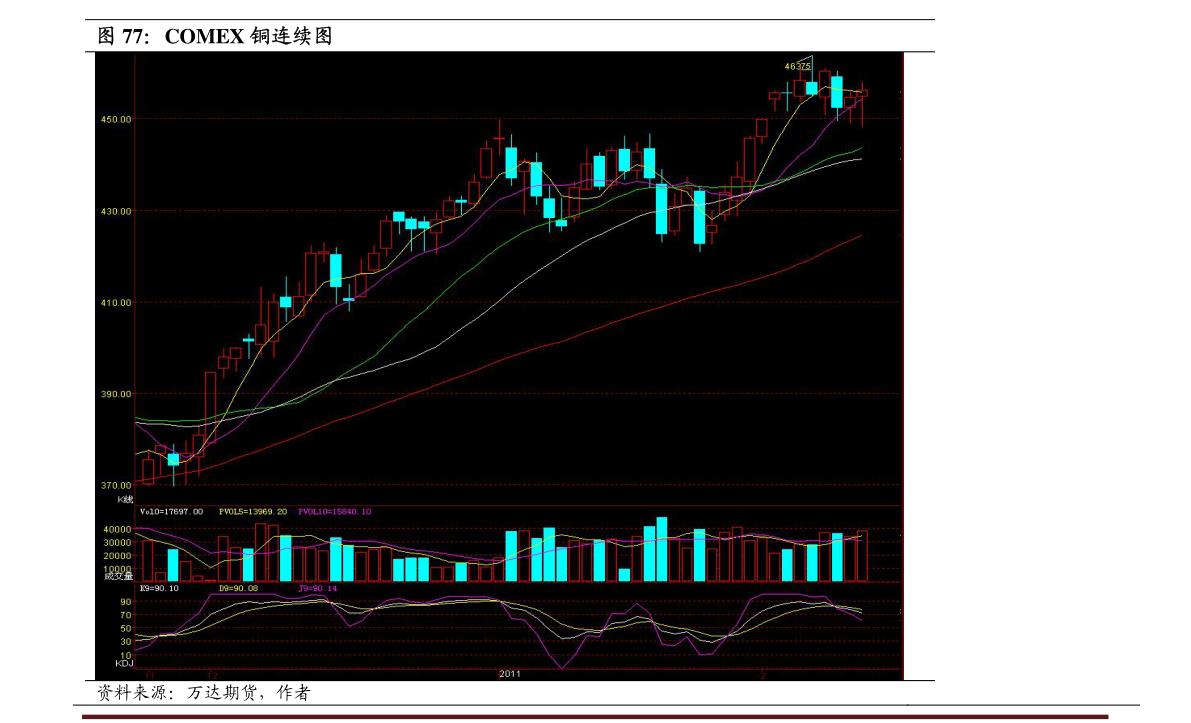The height and width of the screenshot is (723, 1191).
Task: Click the 390.00 price axis label
Action: (117, 394)
